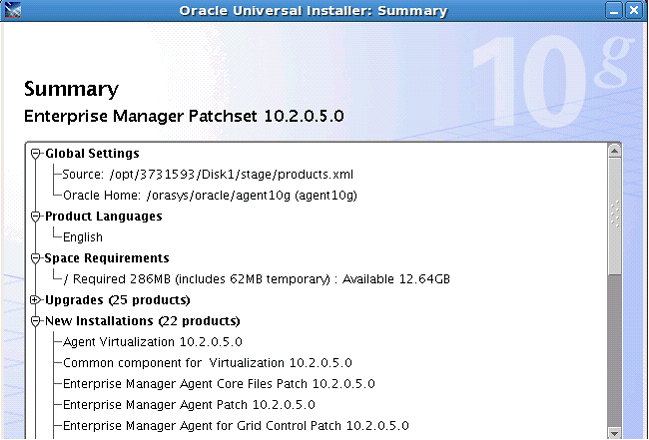This screenshot has height=440, width=649.
Task: Collapse the Global Settings node
Action: 36,154
